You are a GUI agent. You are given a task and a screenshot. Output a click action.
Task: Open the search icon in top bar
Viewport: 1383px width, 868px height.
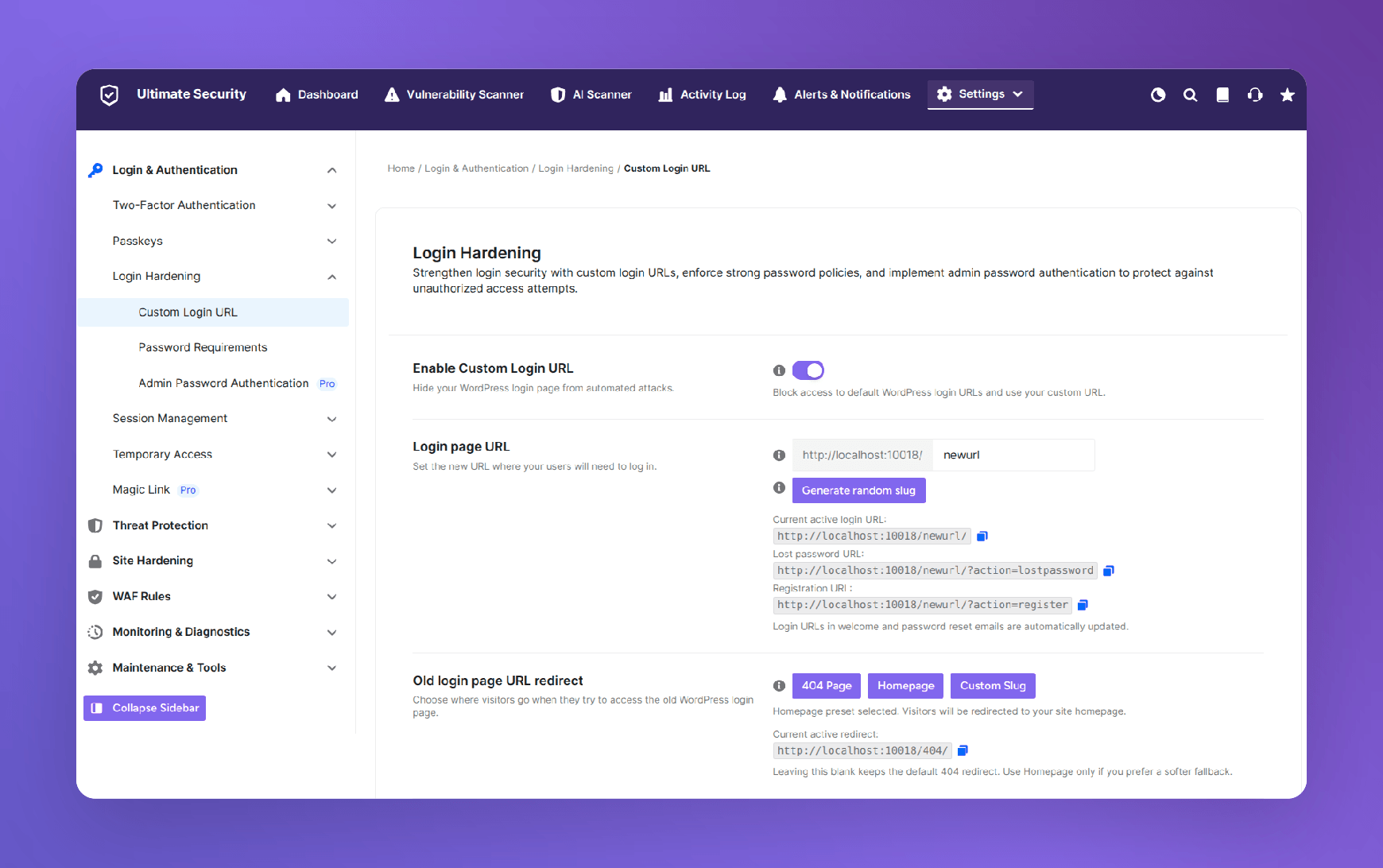(x=1190, y=95)
